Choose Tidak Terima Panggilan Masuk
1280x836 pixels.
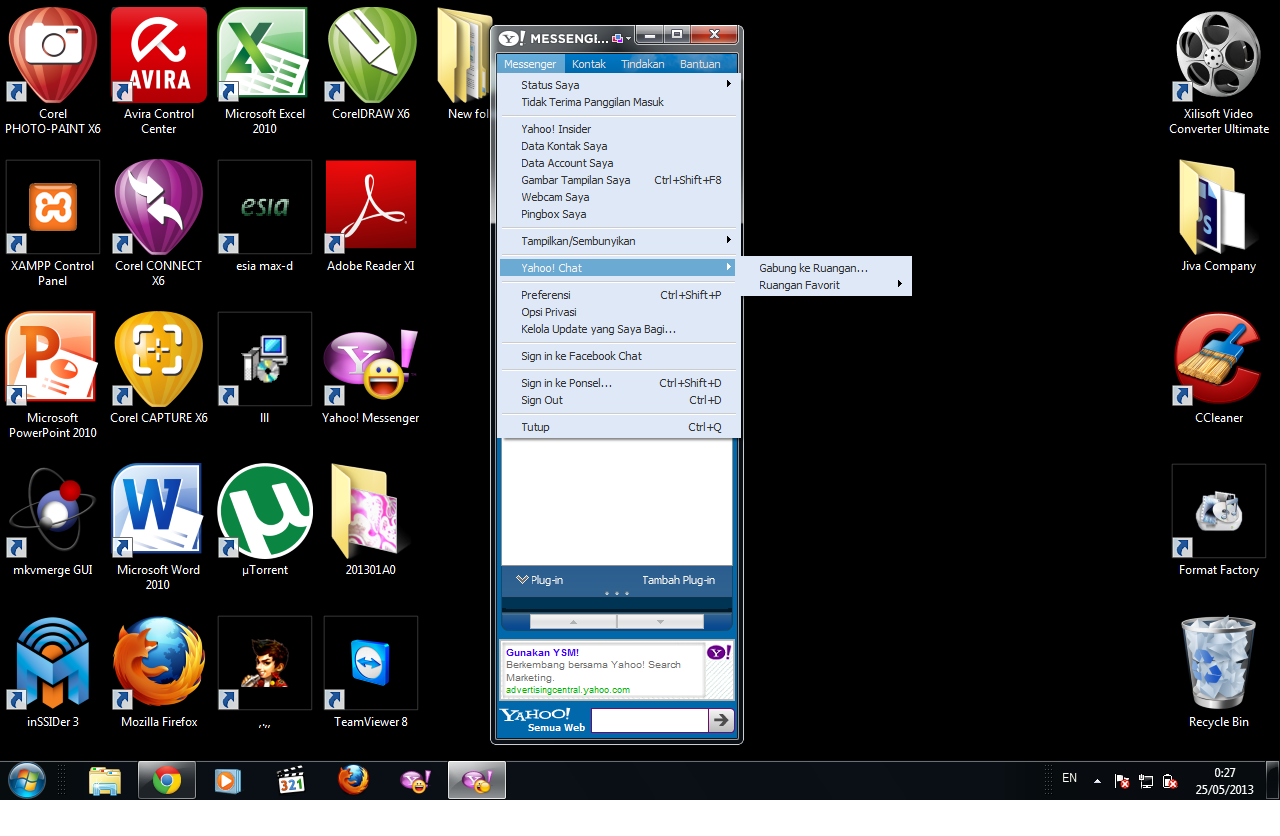point(618,102)
